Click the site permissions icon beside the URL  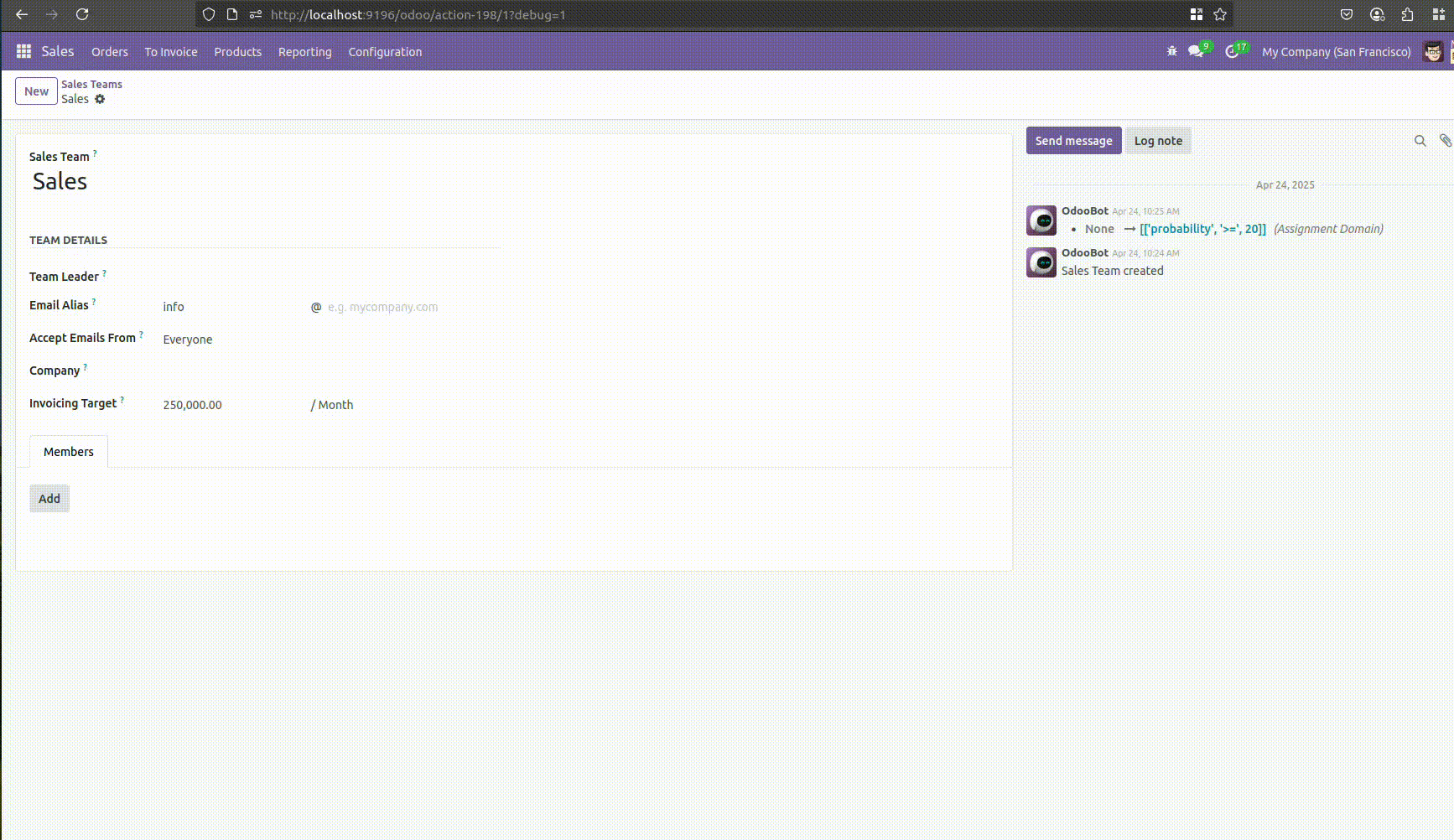256,14
